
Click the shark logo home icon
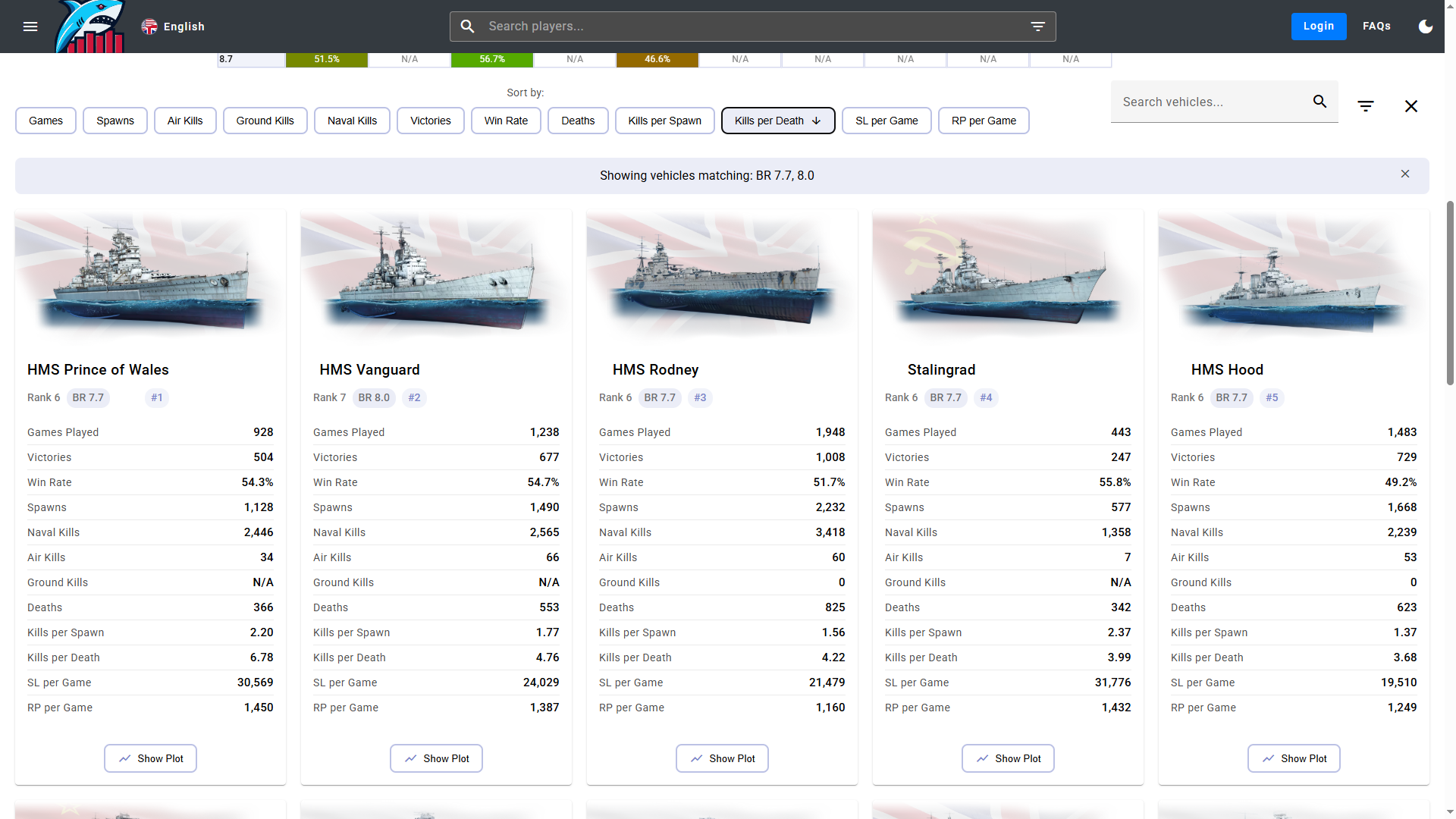click(91, 27)
